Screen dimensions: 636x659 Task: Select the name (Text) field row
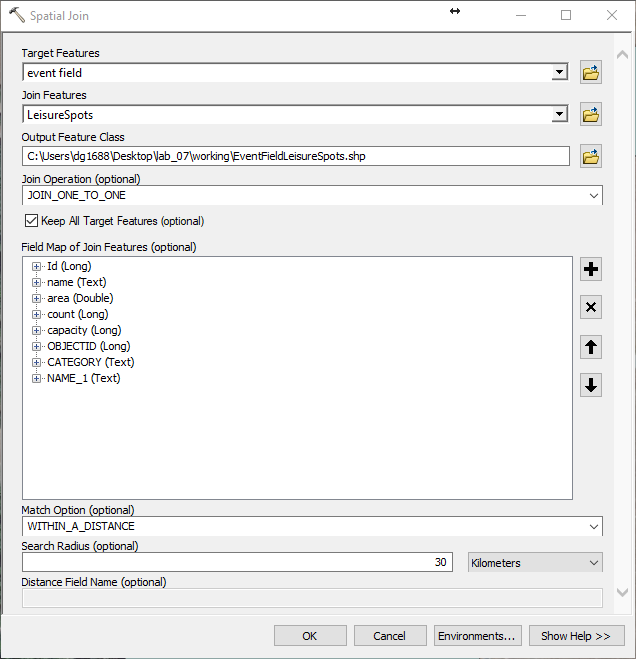click(x=77, y=282)
